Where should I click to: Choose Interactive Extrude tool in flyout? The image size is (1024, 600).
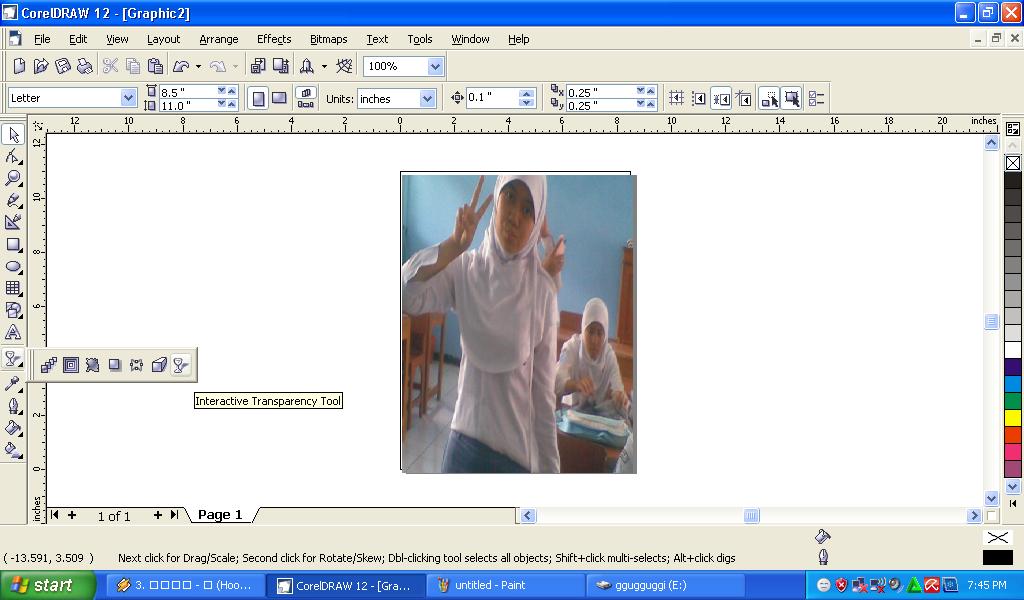(159, 365)
